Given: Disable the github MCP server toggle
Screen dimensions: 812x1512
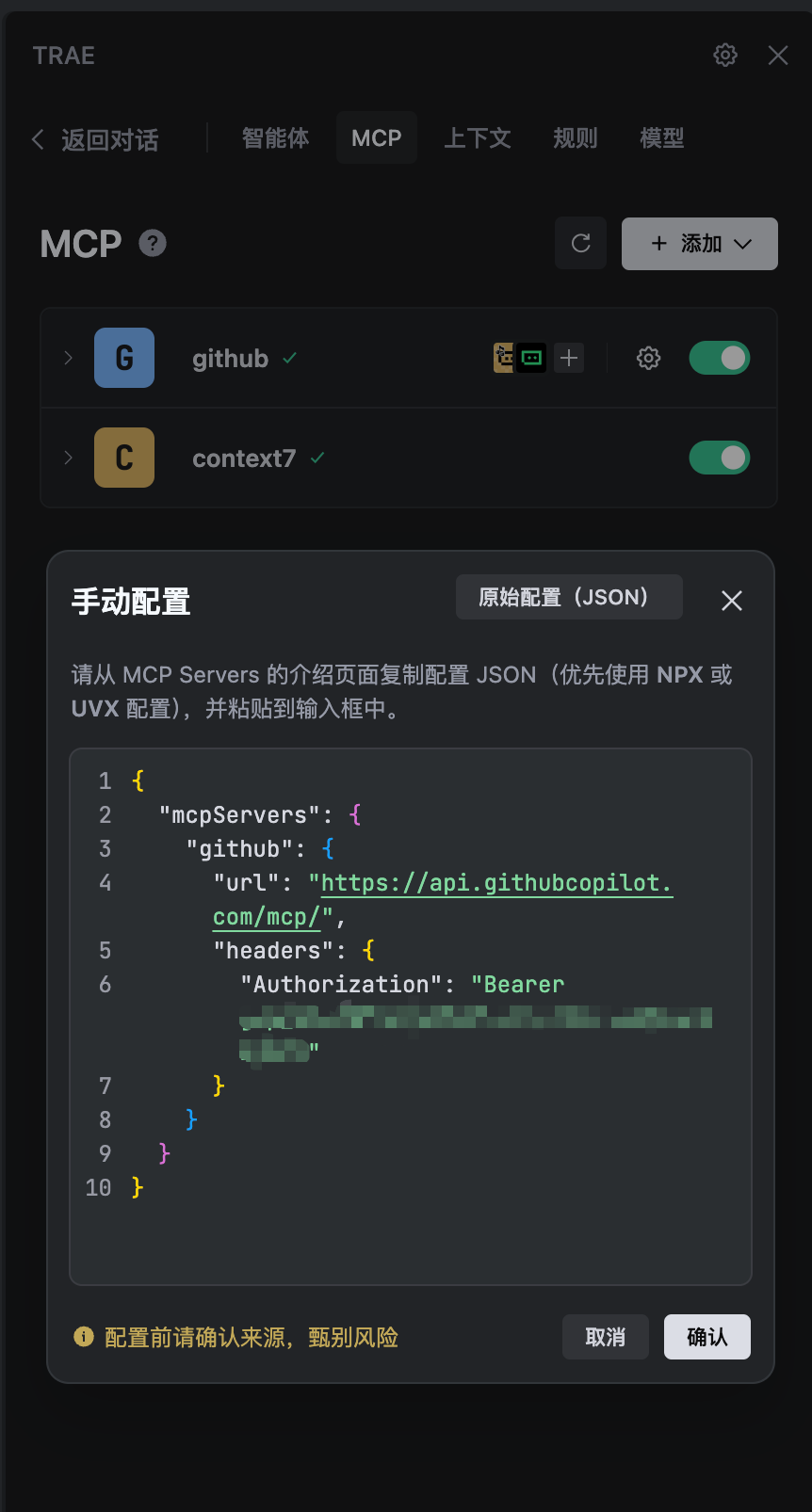Looking at the screenshot, I should click(x=720, y=358).
